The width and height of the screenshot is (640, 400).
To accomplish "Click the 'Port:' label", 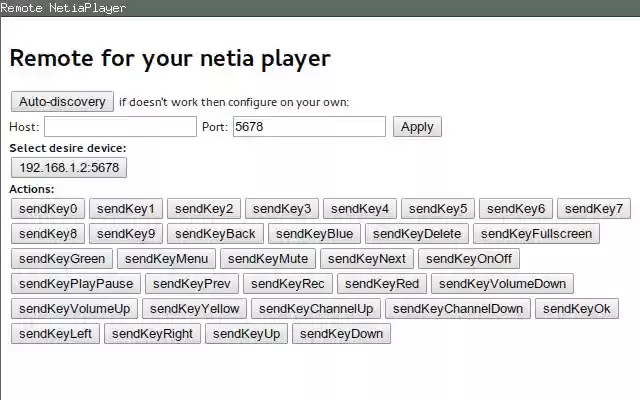I will point(215,127).
